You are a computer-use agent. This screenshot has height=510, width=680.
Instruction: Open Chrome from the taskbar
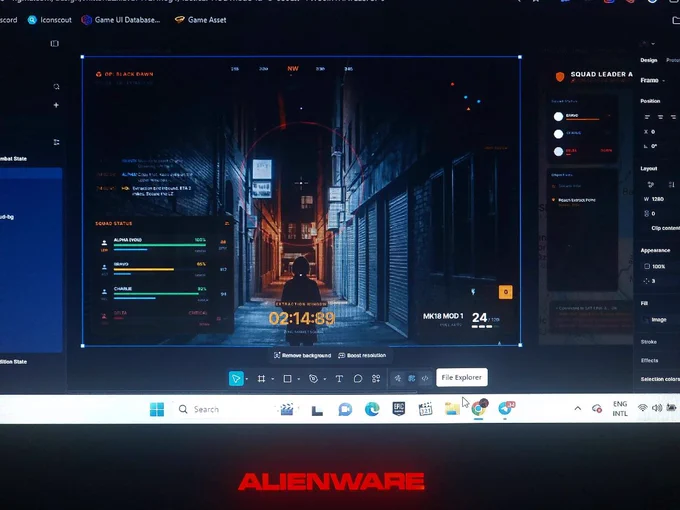(479, 409)
